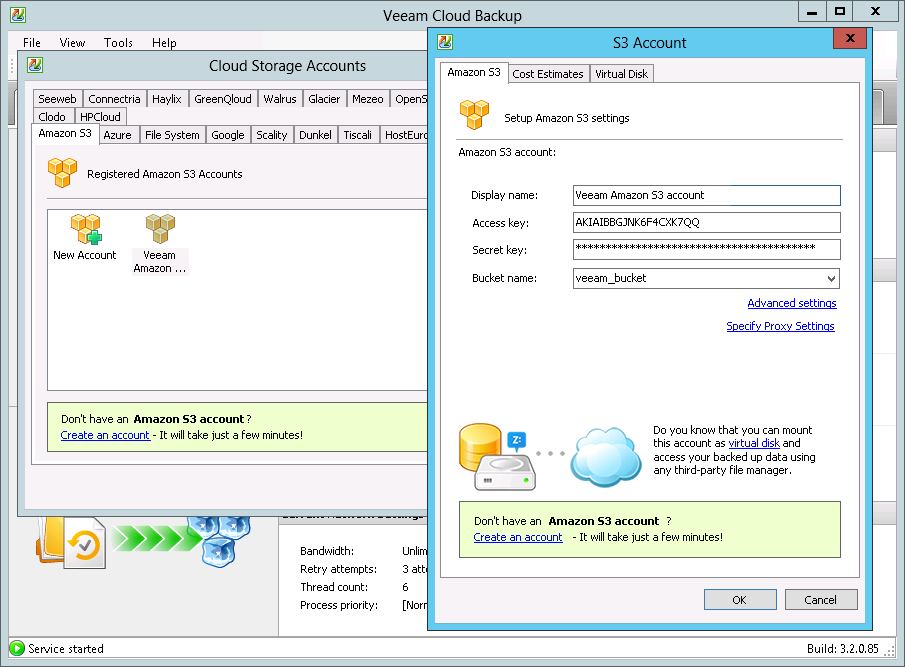Select the Connectria storage tab
The width and height of the screenshot is (905, 667).
point(114,99)
